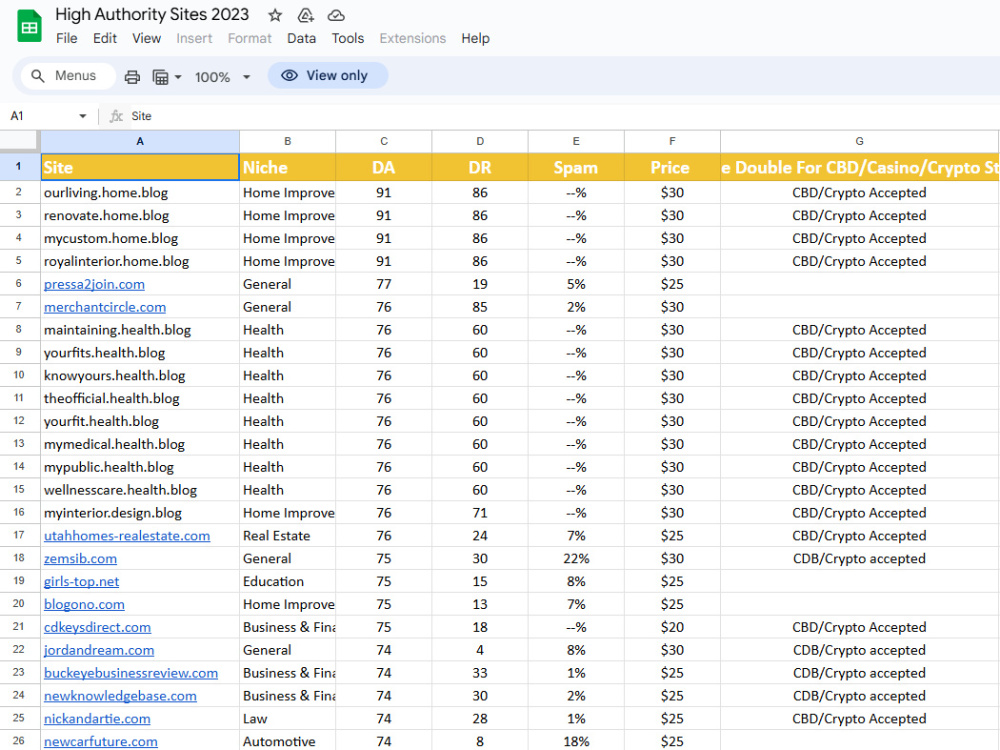The image size is (1000, 750).
Task: Expand the filter views dropdown arrow
Action: click(178, 77)
